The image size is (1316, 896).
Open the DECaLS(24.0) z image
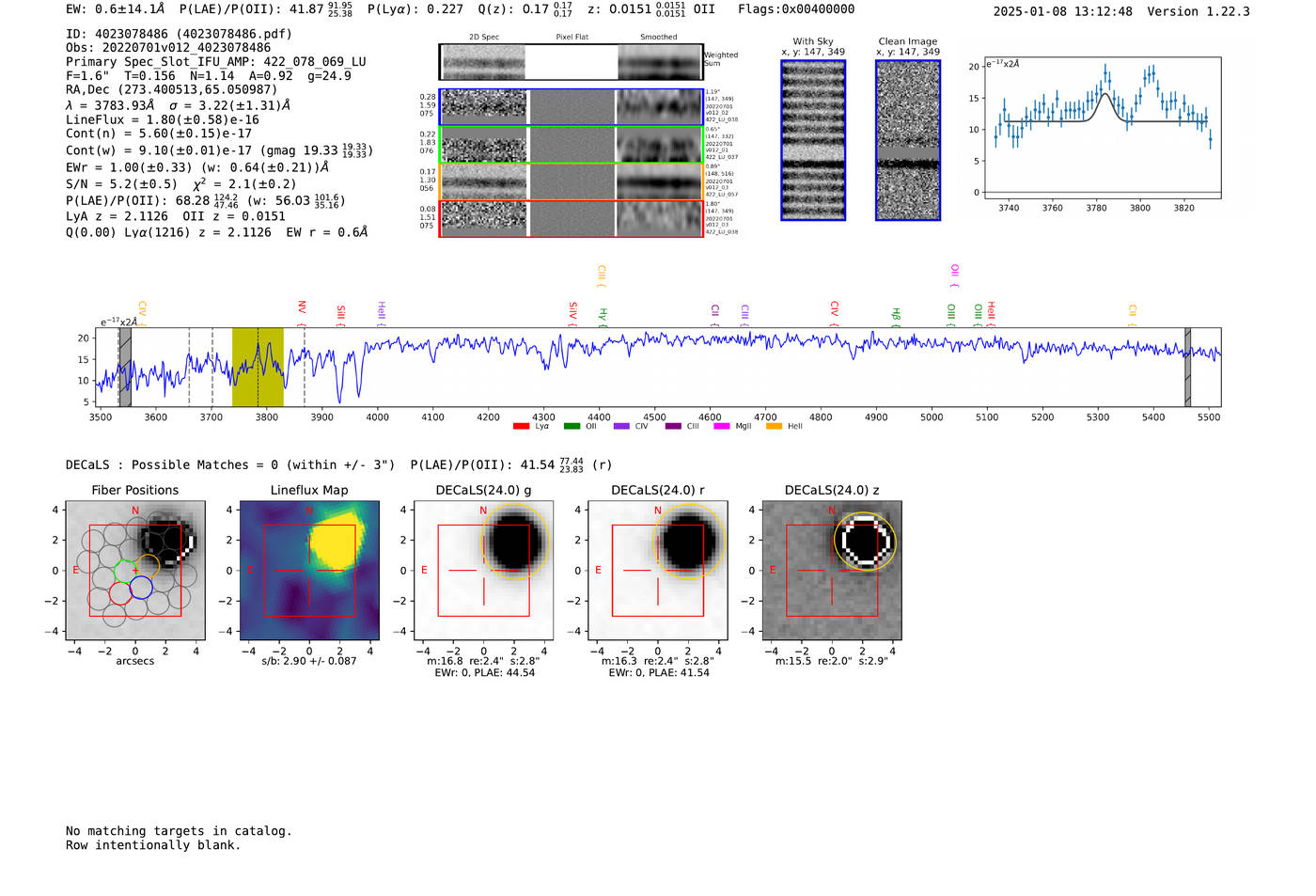[832, 570]
